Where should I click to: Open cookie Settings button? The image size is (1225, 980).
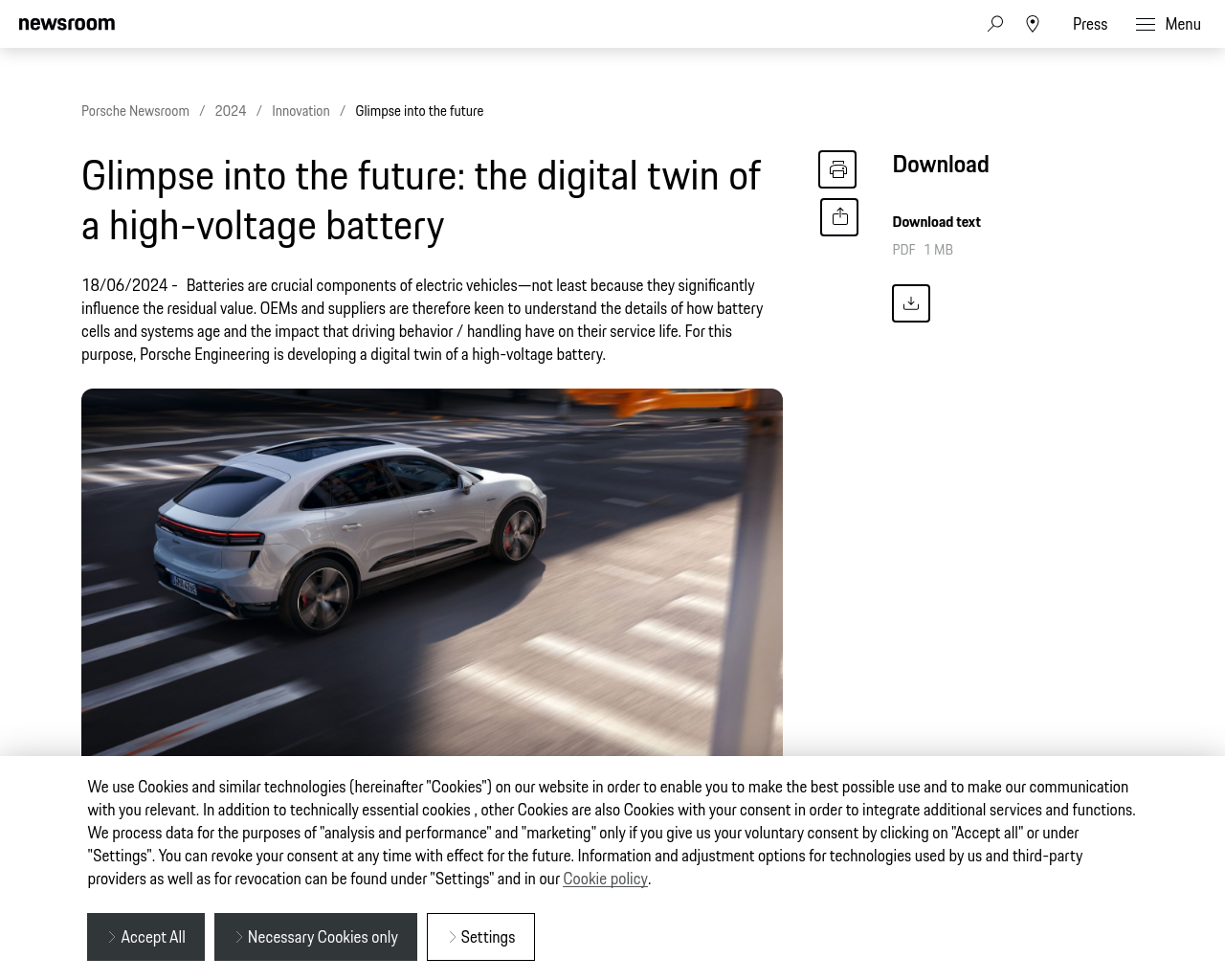tap(480, 937)
